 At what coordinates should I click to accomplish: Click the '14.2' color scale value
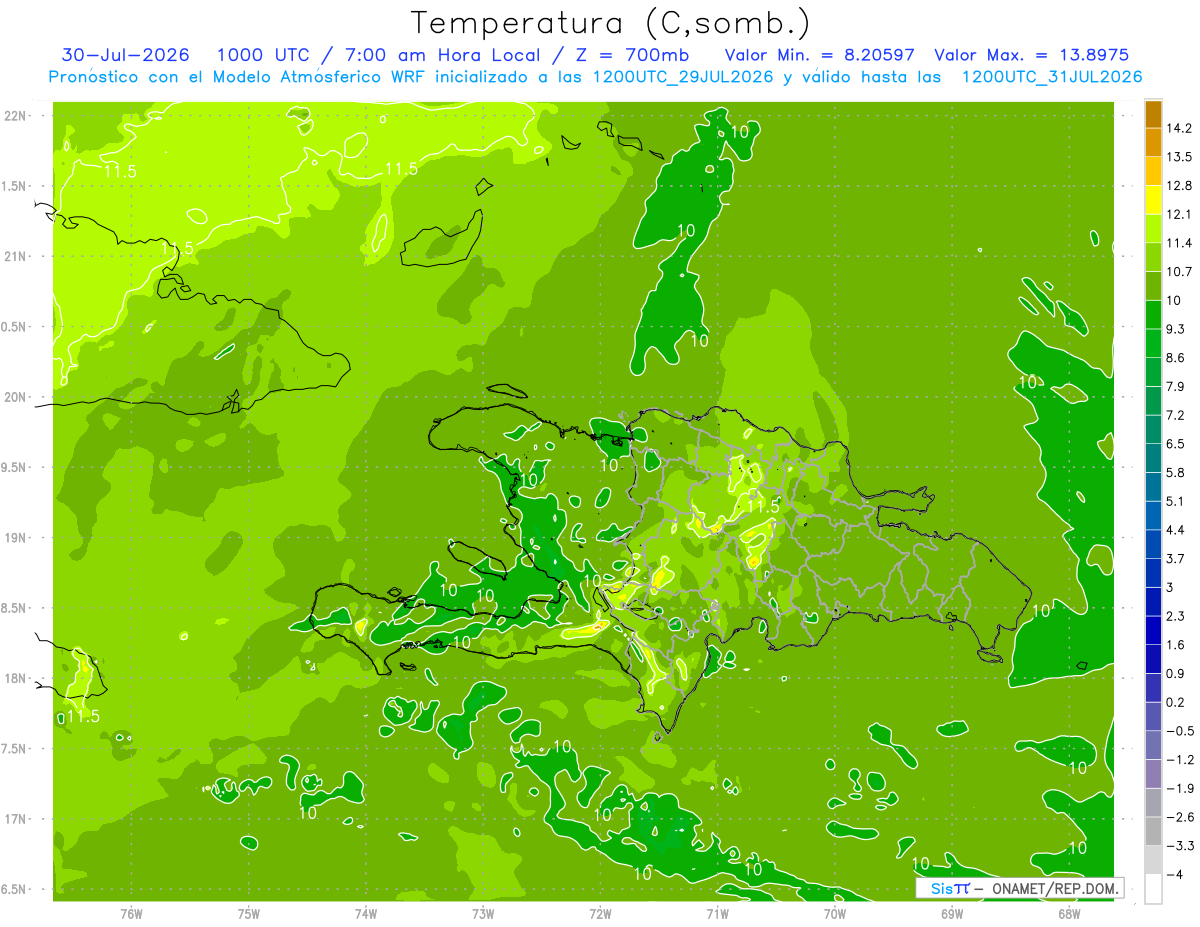click(1179, 128)
